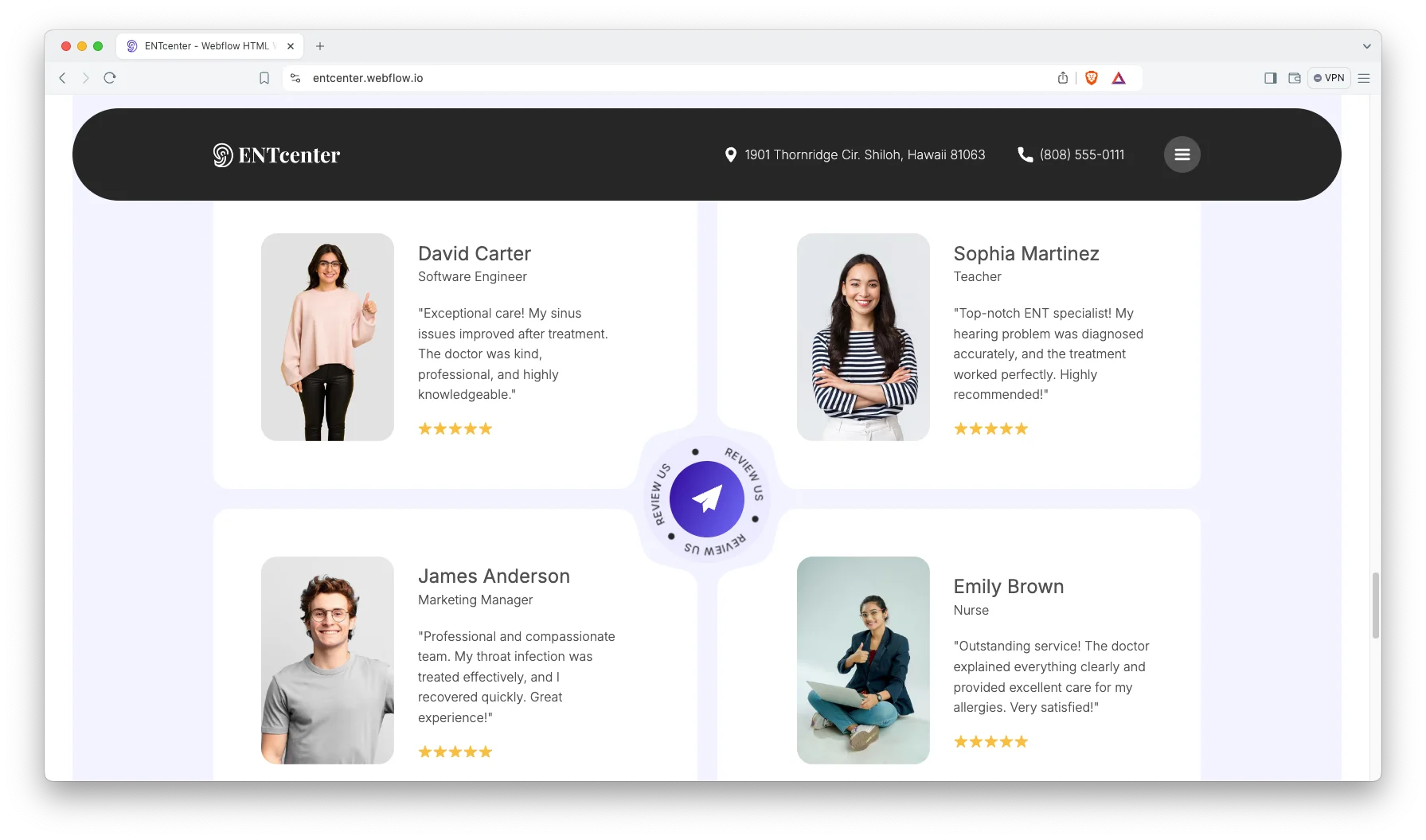Click the share icon in address bar
This screenshot has height=840, width=1426.
pyautogui.click(x=1063, y=78)
